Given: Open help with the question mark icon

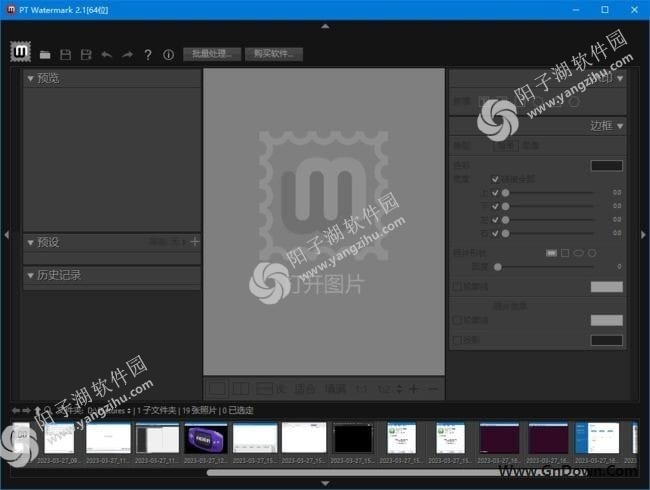Looking at the screenshot, I should pyautogui.click(x=148, y=55).
